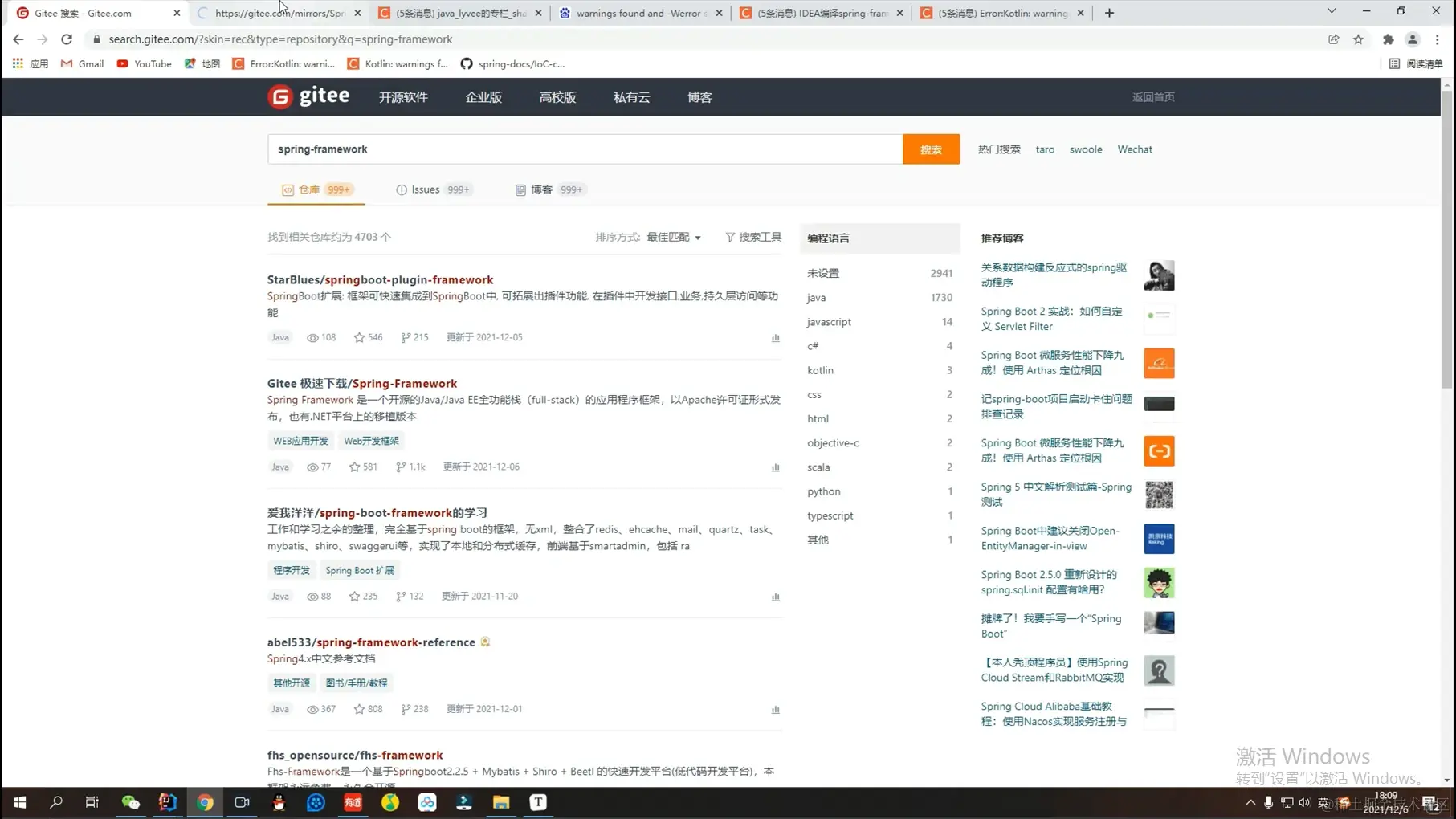Image resolution: width=1456 pixels, height=819 pixels.
Task: Open WeChat from taskbar
Action: tap(130, 802)
